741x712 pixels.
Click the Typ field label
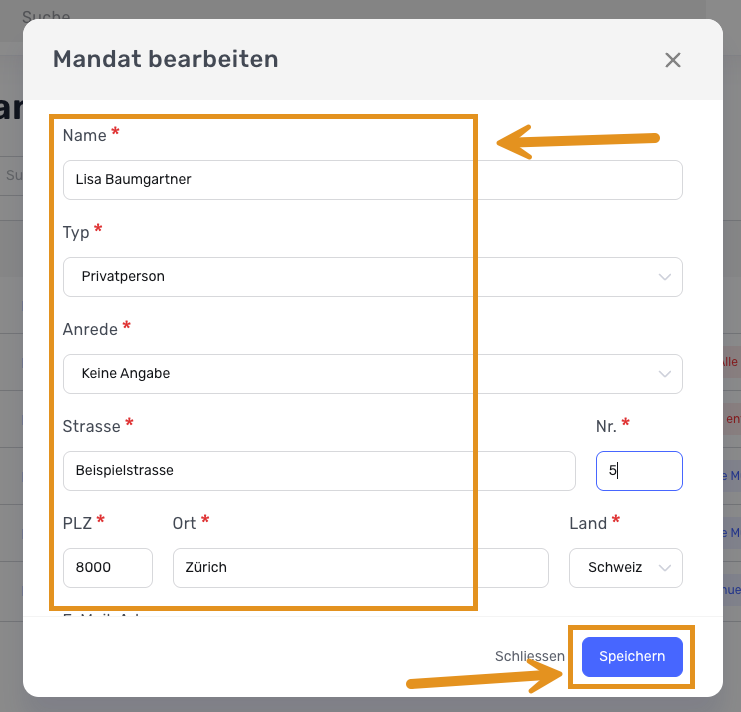point(76,232)
